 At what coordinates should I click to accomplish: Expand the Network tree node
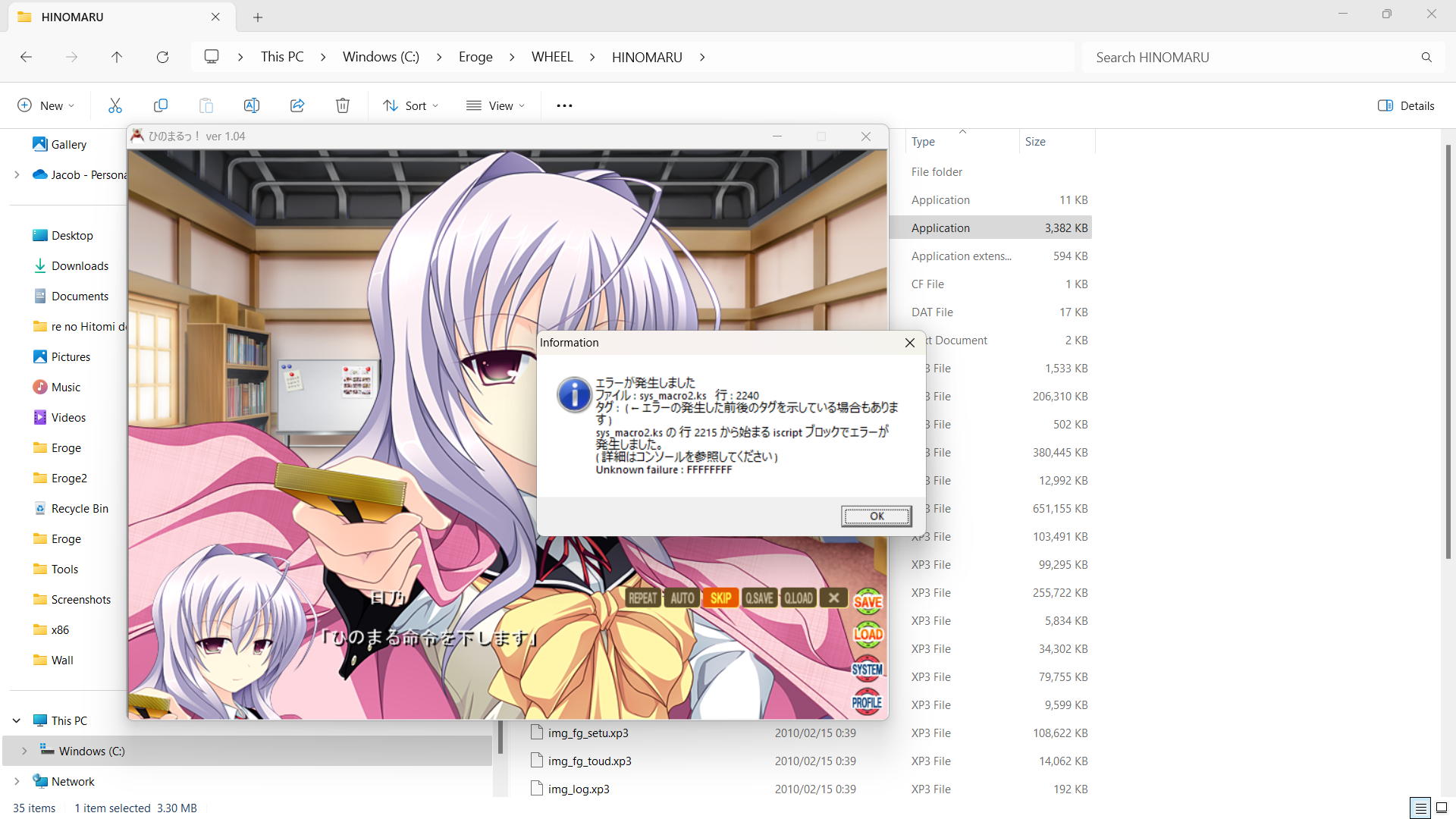(17, 781)
